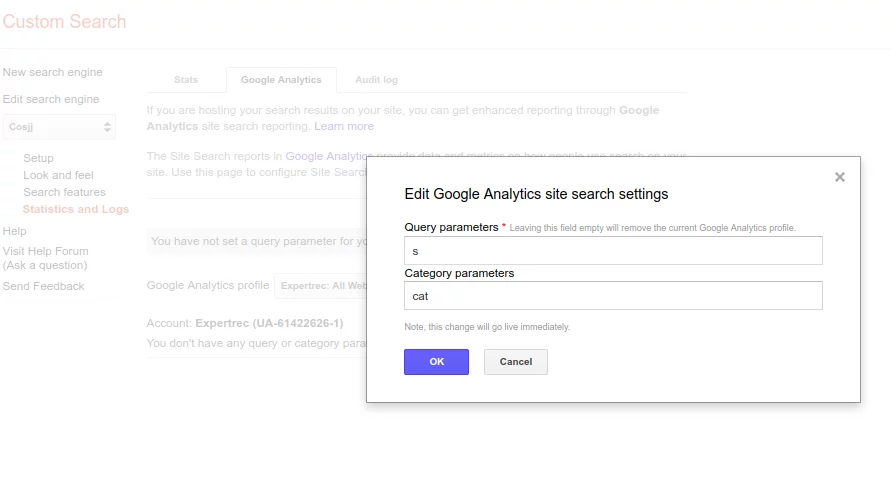The width and height of the screenshot is (891, 482).
Task: Cancel the site search settings dialog
Action: pyautogui.click(x=515, y=362)
